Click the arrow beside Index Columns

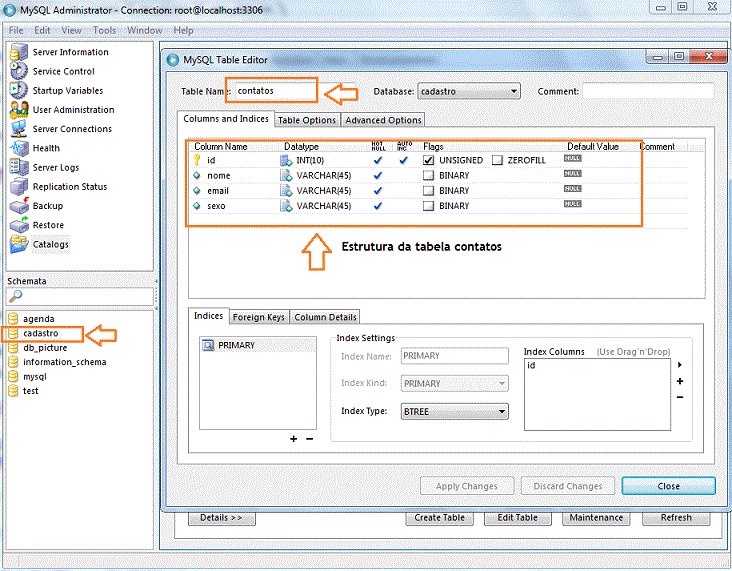pyautogui.click(x=680, y=365)
